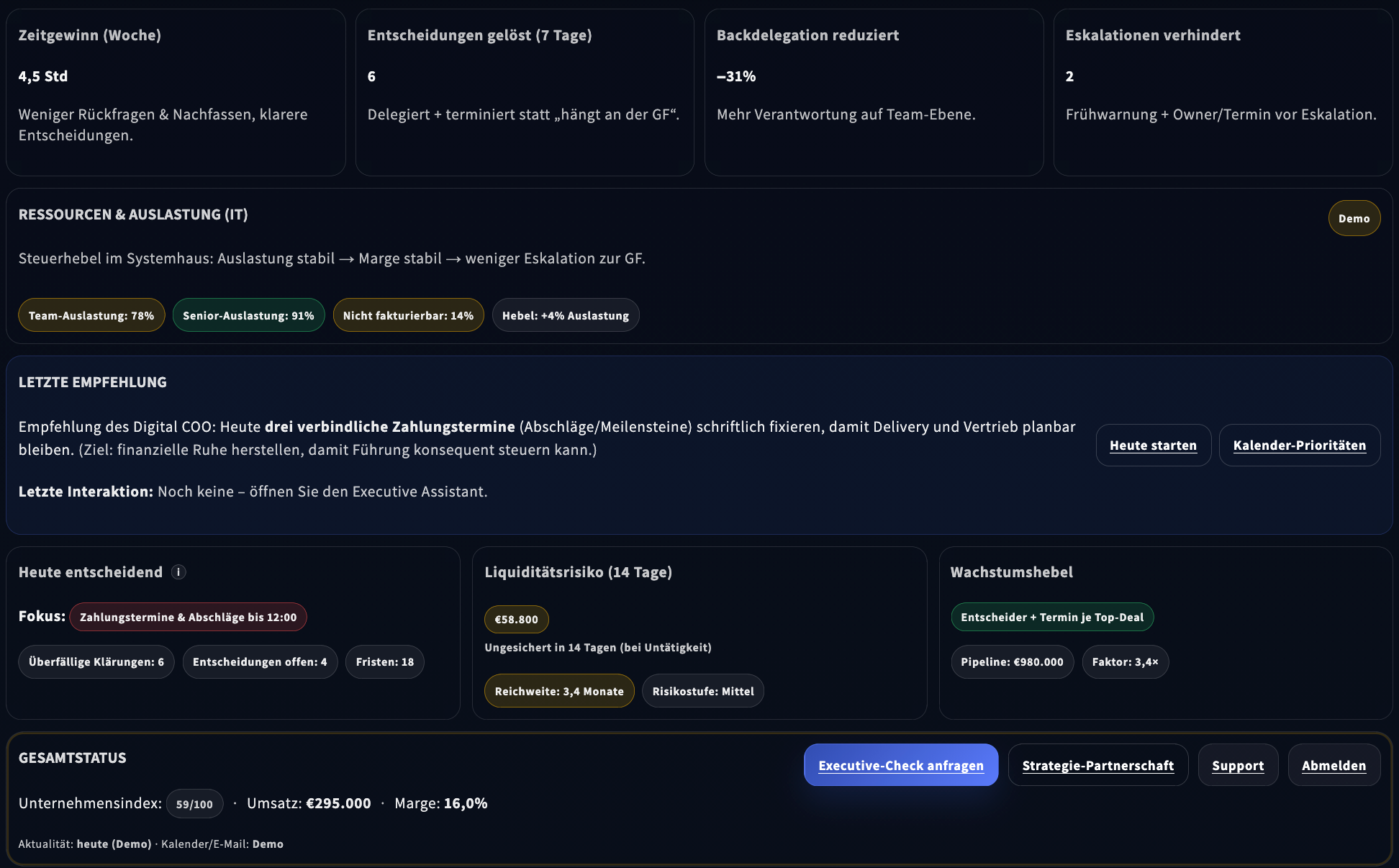Viewport: 1399px width, 868px height.
Task: Select the Zahlungstermine & Abschläge bis 12:00 chip
Action: coord(188,617)
